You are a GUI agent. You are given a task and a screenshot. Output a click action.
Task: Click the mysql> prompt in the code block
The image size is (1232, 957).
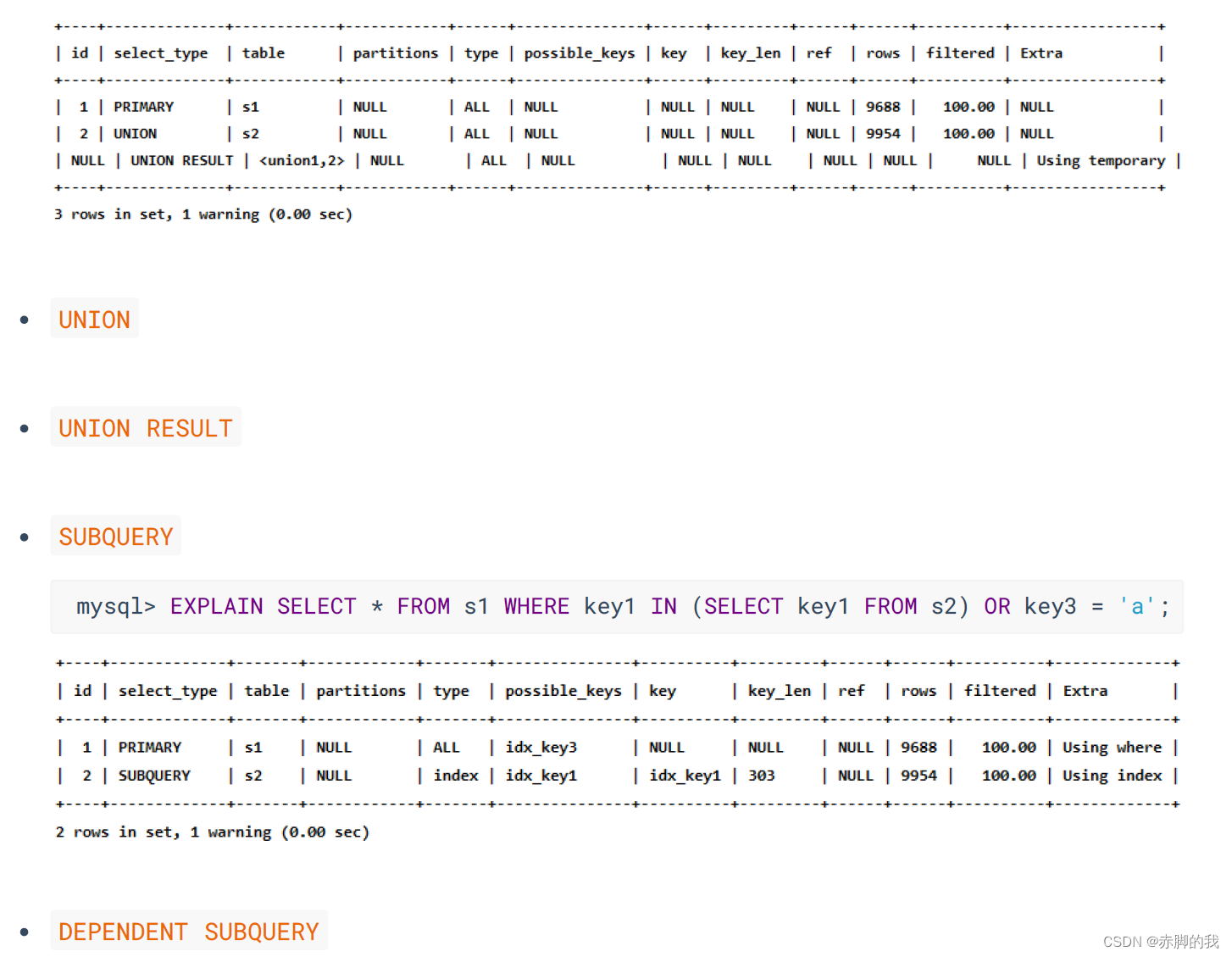click(x=116, y=607)
